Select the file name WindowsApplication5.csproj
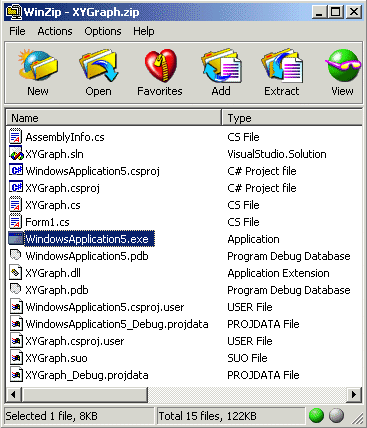 pyautogui.click(x=93, y=171)
